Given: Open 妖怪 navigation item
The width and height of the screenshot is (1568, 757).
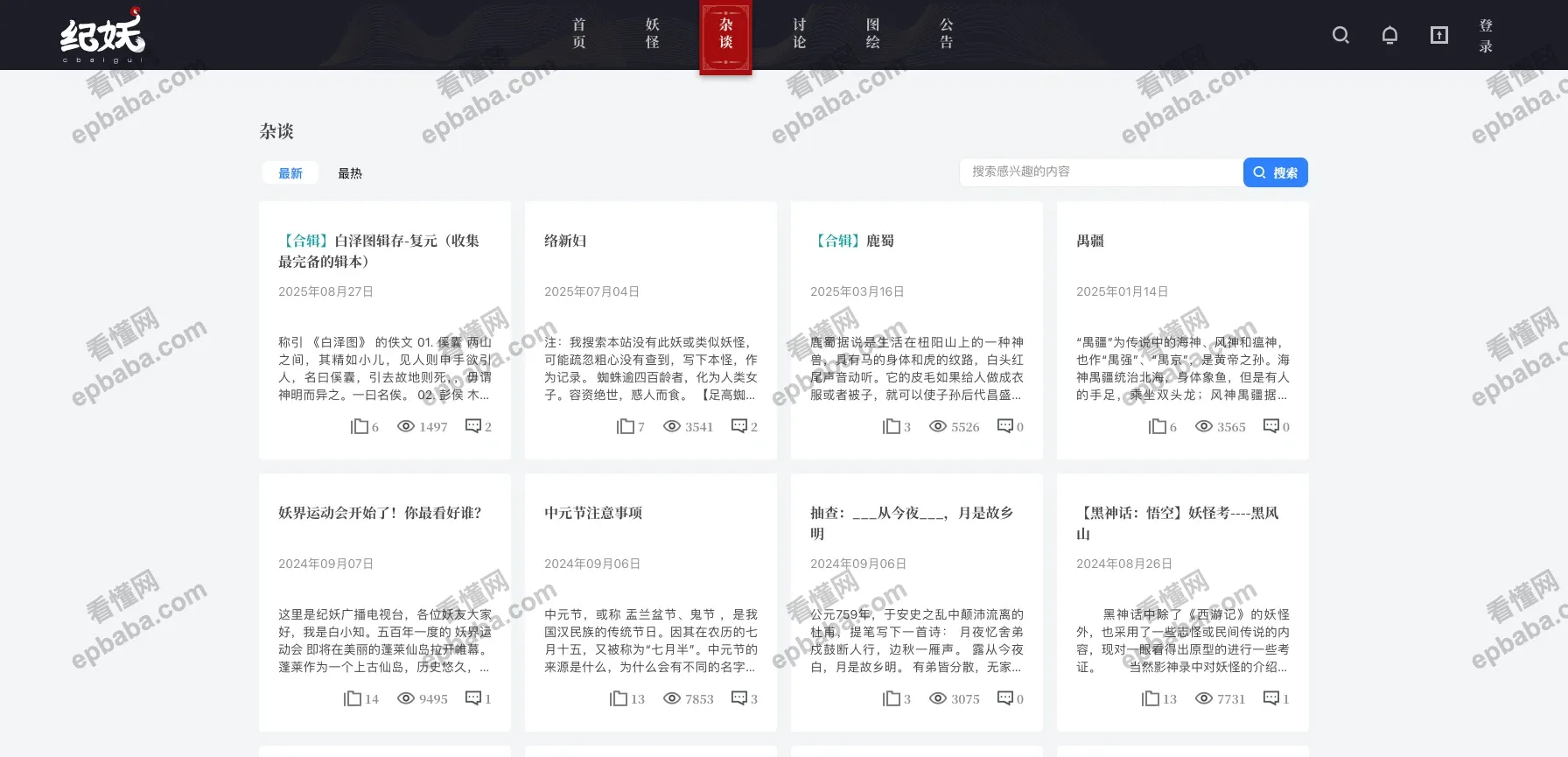Looking at the screenshot, I should coord(653,34).
